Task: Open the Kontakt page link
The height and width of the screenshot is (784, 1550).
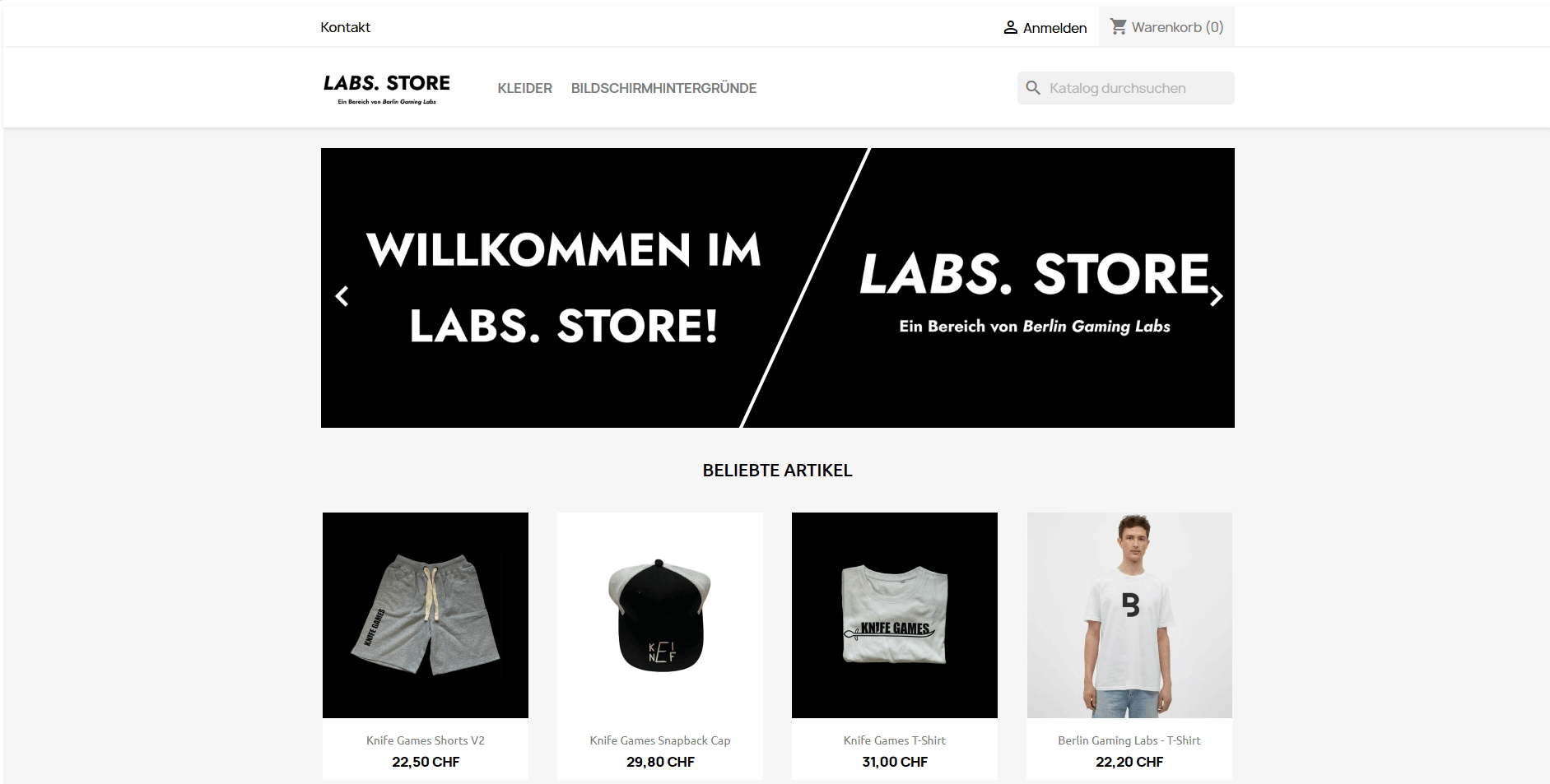Action: click(x=346, y=27)
